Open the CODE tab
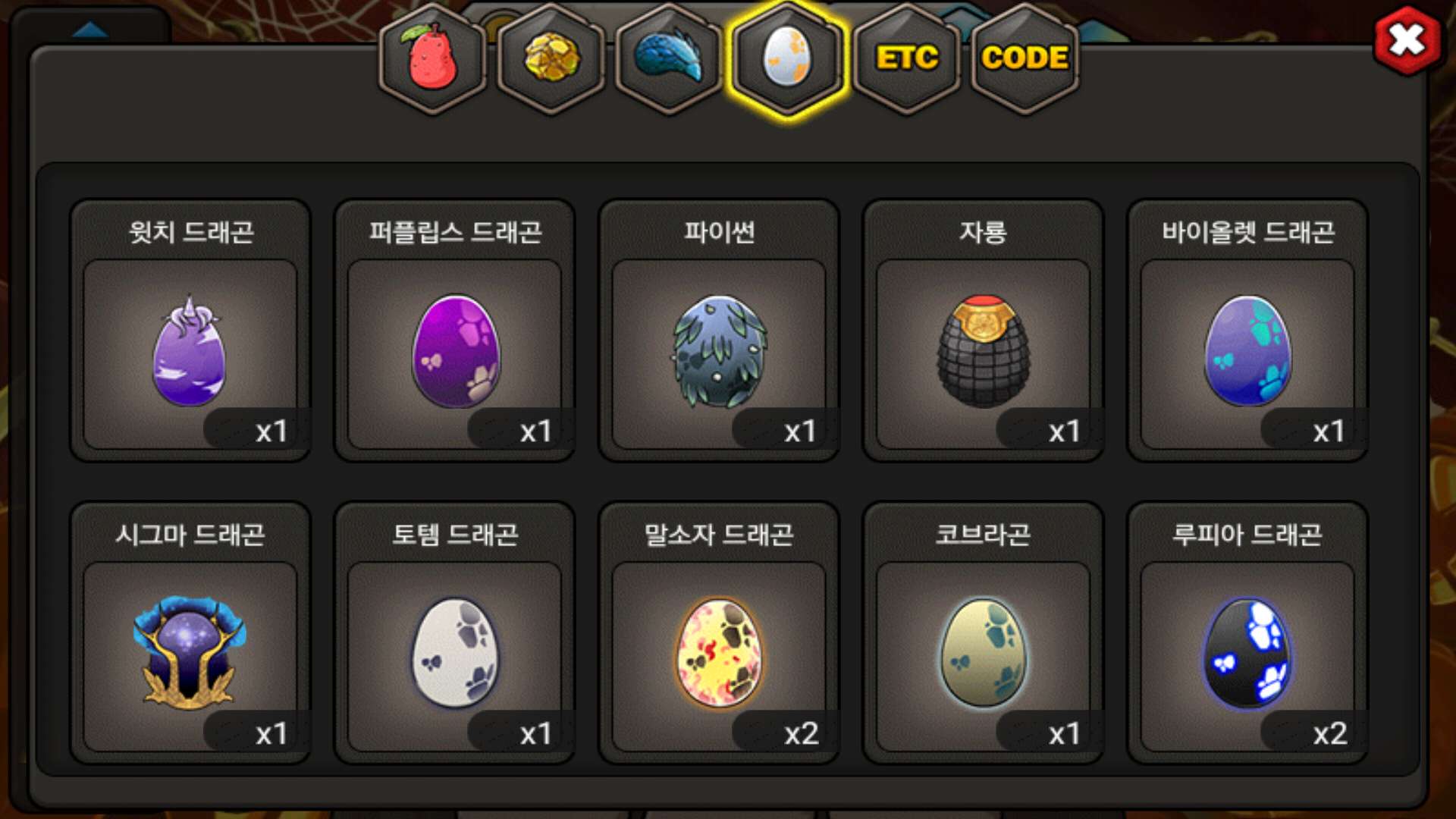The height and width of the screenshot is (819, 1456). [x=1025, y=58]
